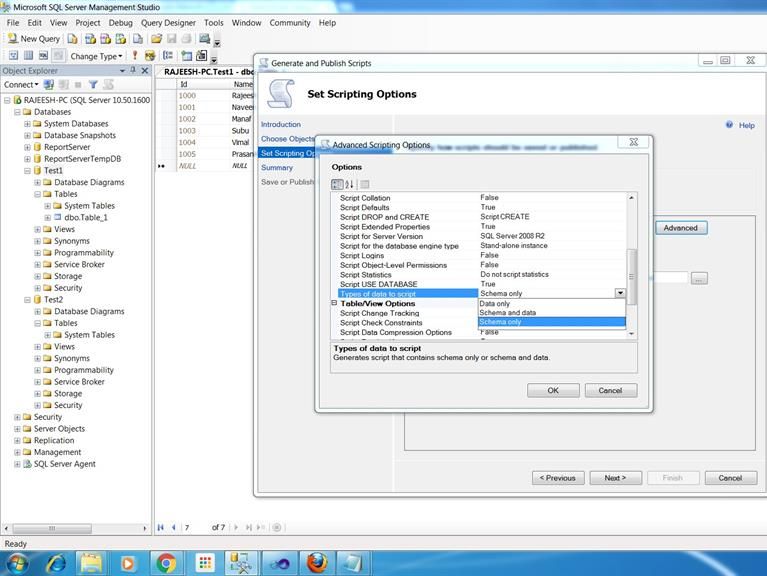Click the options list vertical scrollbar thumb
This screenshot has height=576, width=767.
click(632, 276)
